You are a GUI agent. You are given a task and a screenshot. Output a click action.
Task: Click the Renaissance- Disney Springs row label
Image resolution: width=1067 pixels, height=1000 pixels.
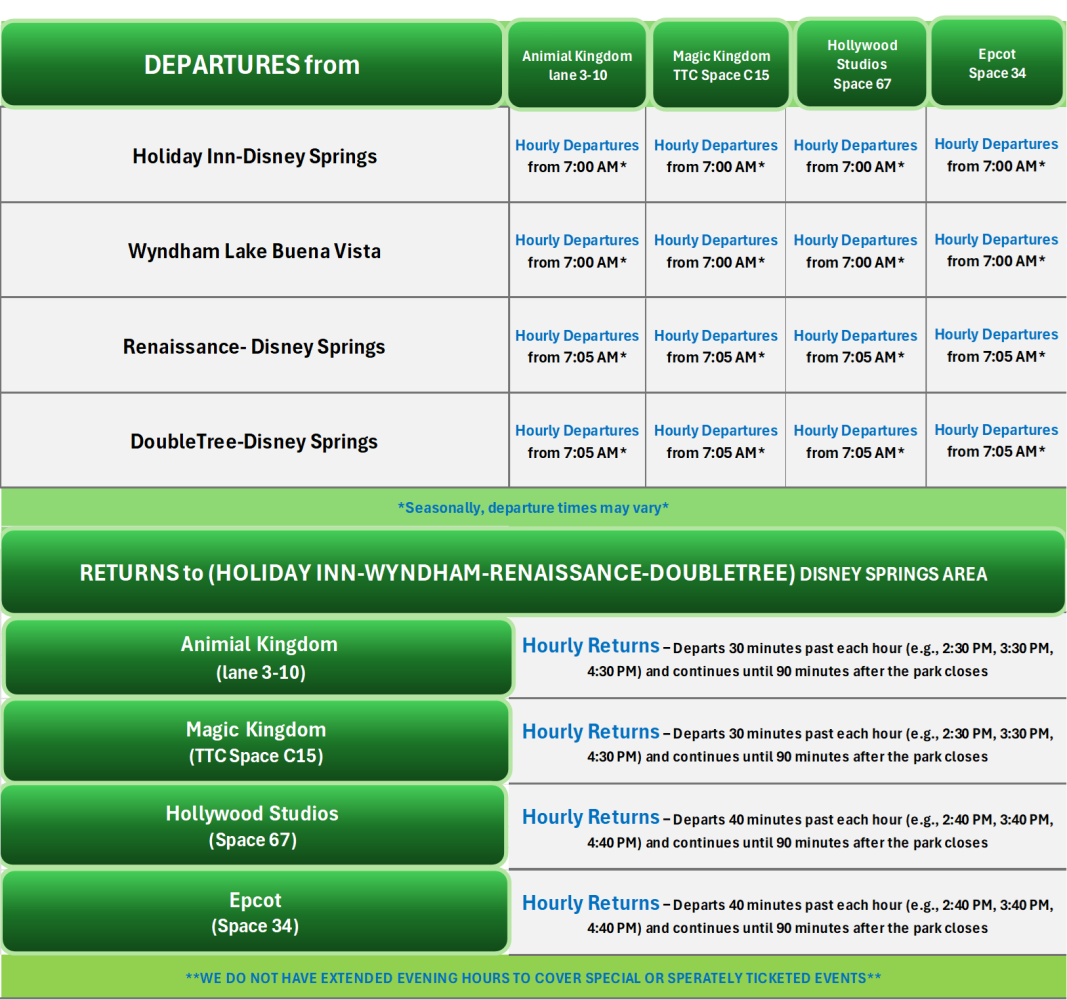[254, 347]
